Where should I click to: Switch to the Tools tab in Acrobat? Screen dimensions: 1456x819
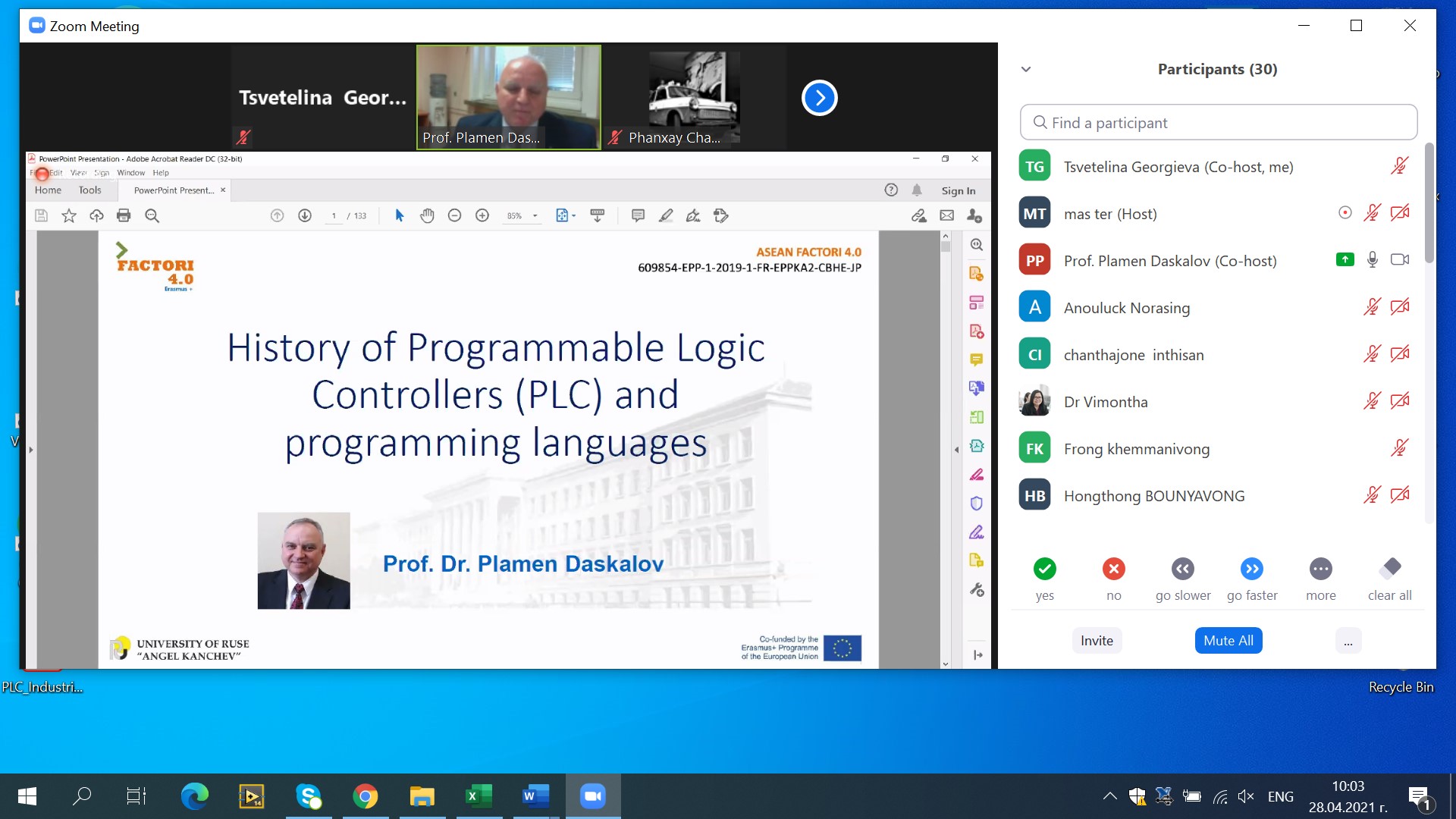tap(89, 190)
